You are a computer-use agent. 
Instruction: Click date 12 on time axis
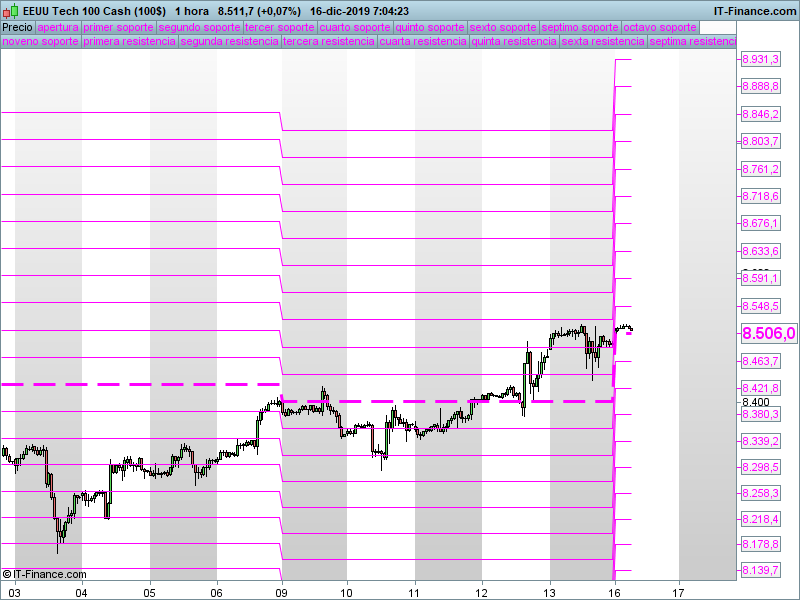481,593
